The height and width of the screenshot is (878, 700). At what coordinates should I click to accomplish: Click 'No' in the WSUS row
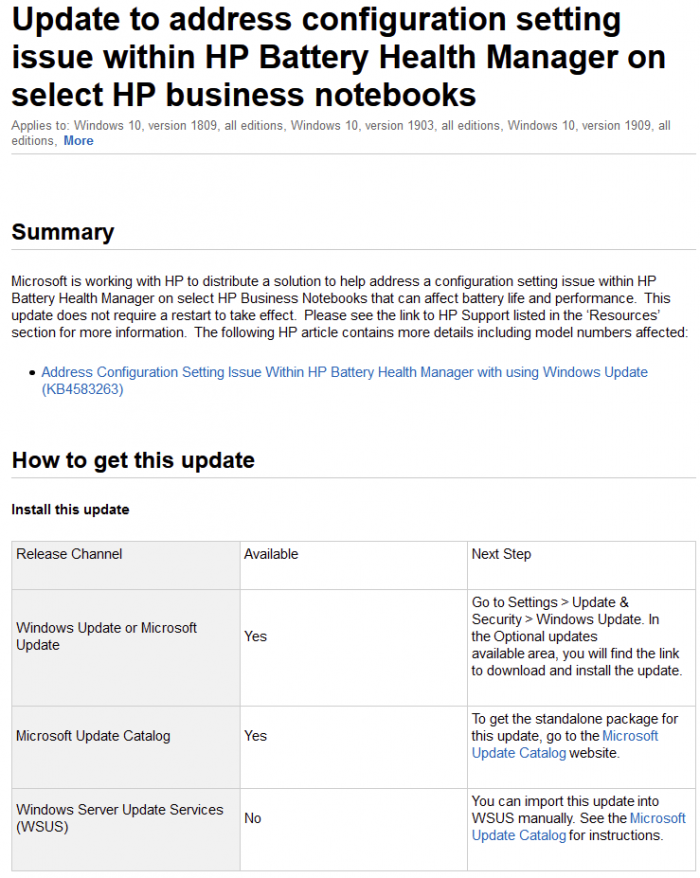coord(252,818)
